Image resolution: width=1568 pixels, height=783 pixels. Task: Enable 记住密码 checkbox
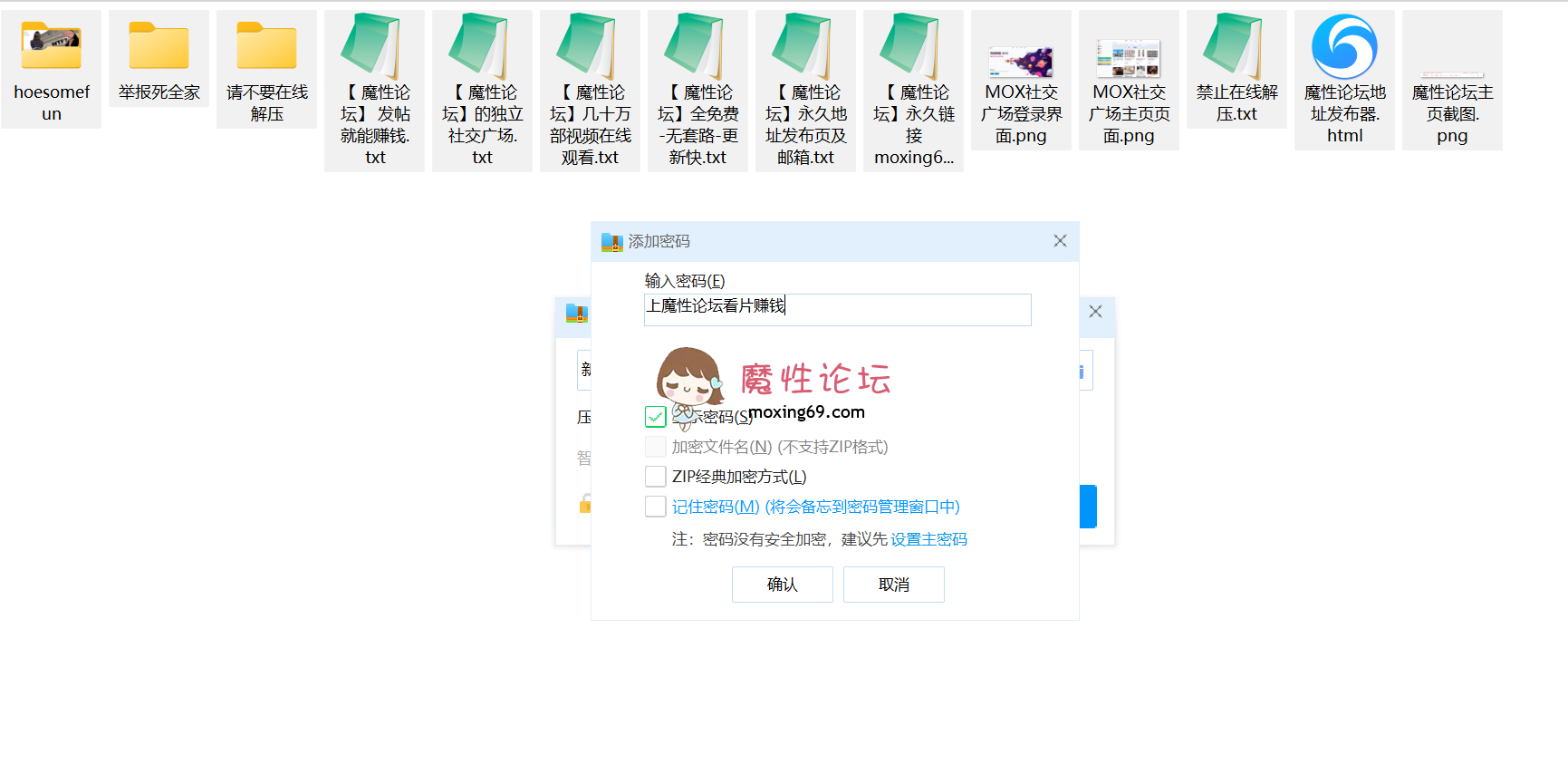(x=656, y=507)
